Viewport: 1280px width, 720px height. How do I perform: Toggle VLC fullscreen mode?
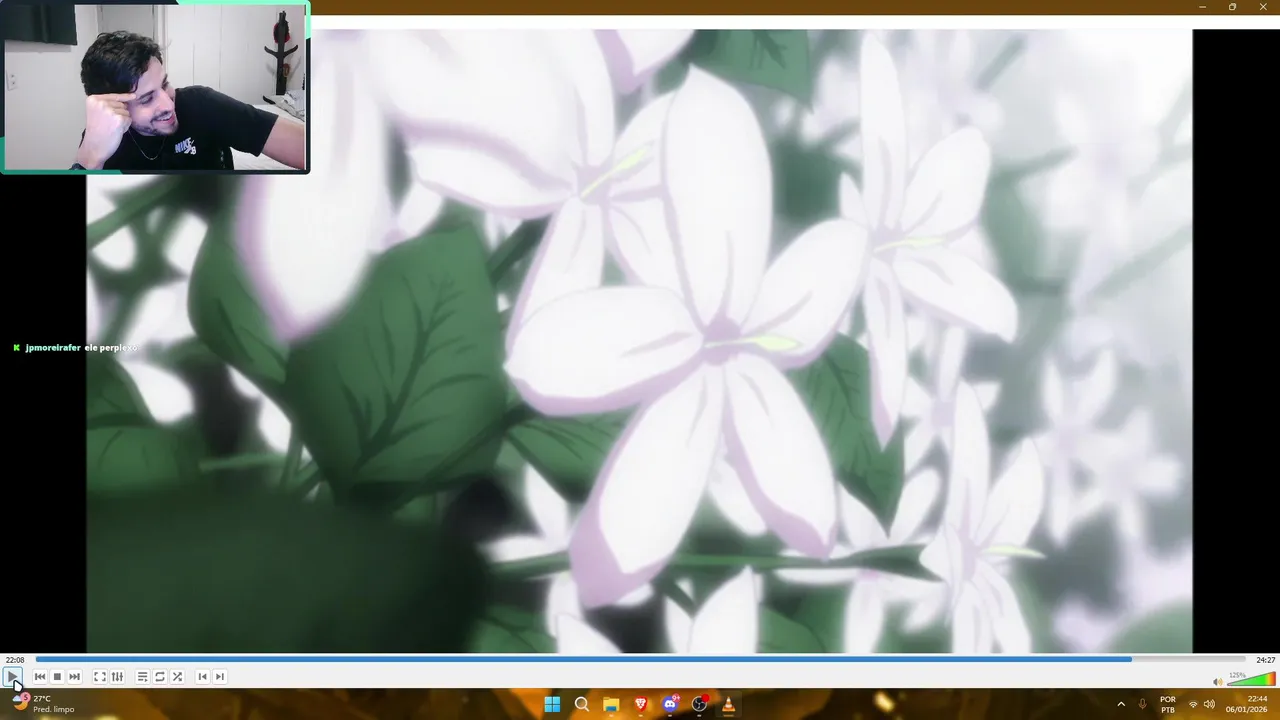tap(100, 677)
